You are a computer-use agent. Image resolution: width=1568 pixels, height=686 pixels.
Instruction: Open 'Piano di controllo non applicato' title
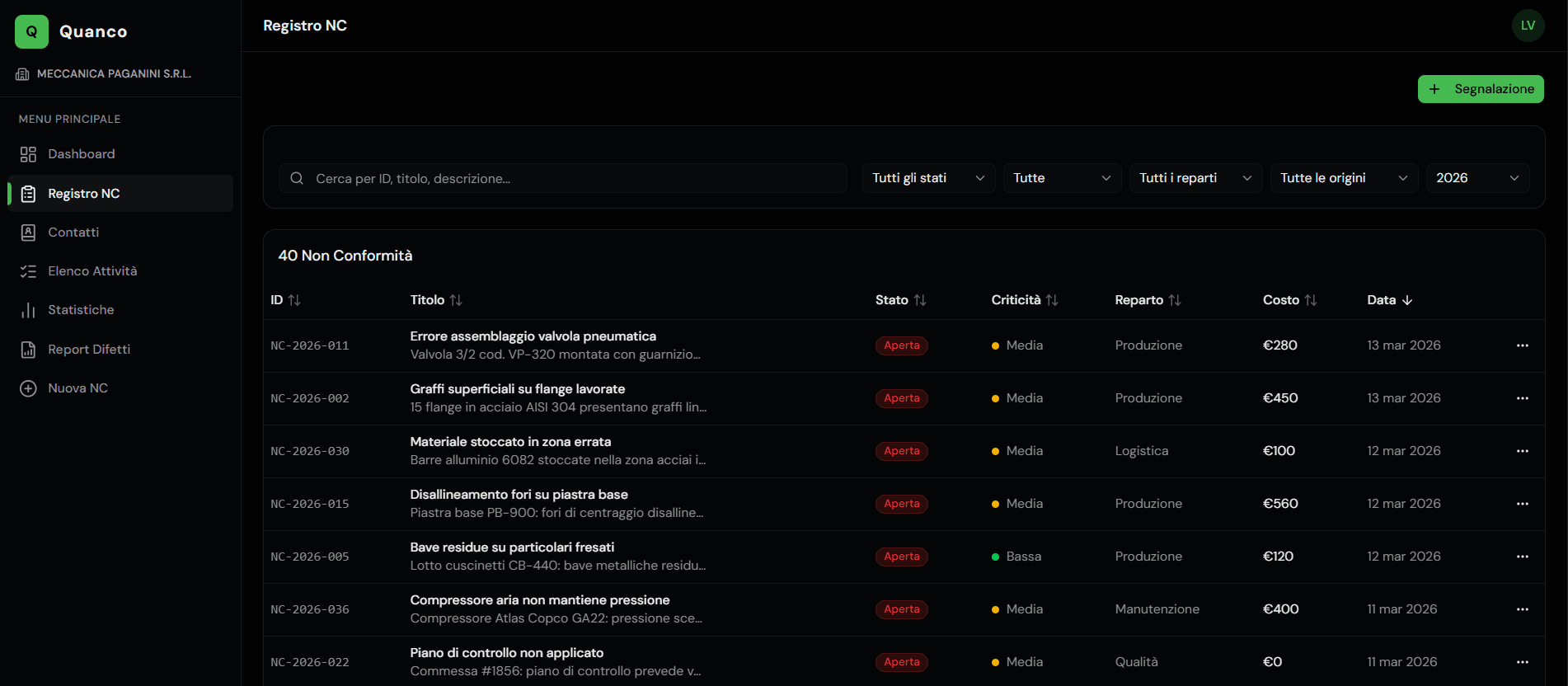click(507, 653)
